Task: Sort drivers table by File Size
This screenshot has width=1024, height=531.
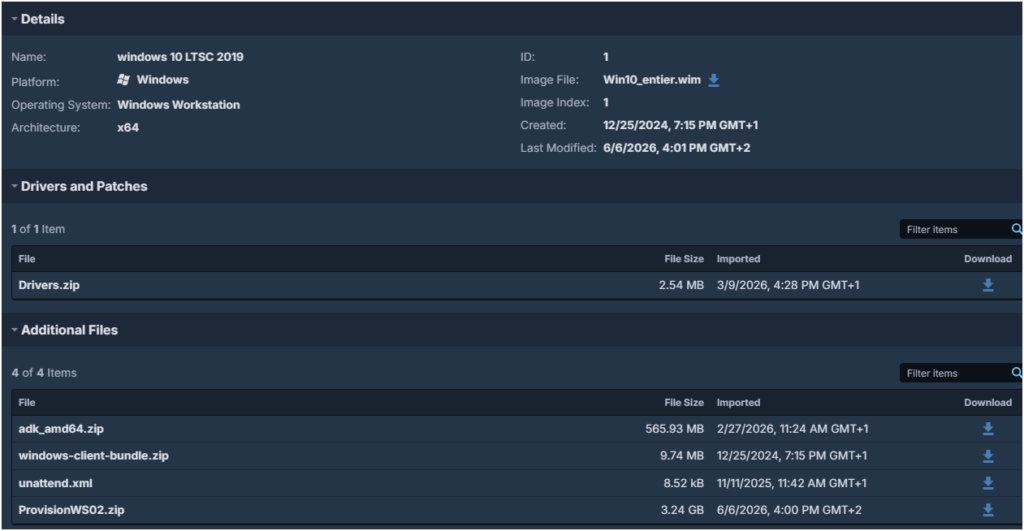Action: point(684,259)
